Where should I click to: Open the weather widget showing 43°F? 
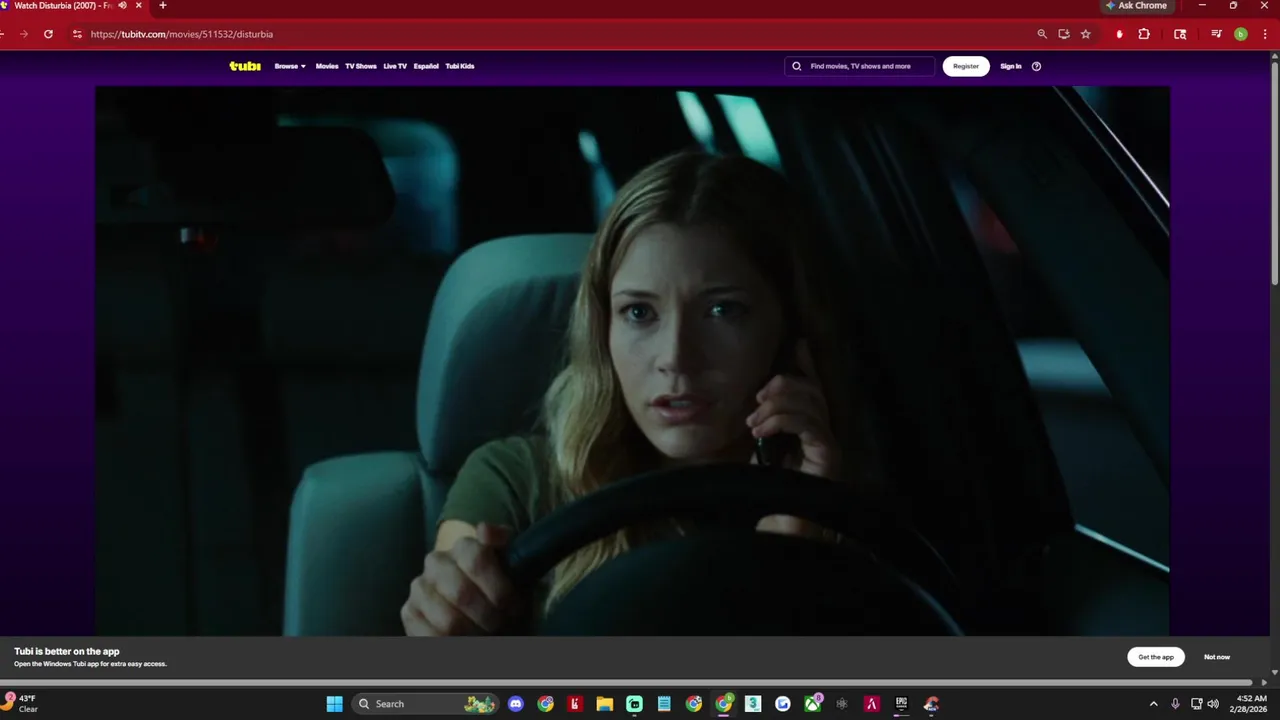click(21, 704)
